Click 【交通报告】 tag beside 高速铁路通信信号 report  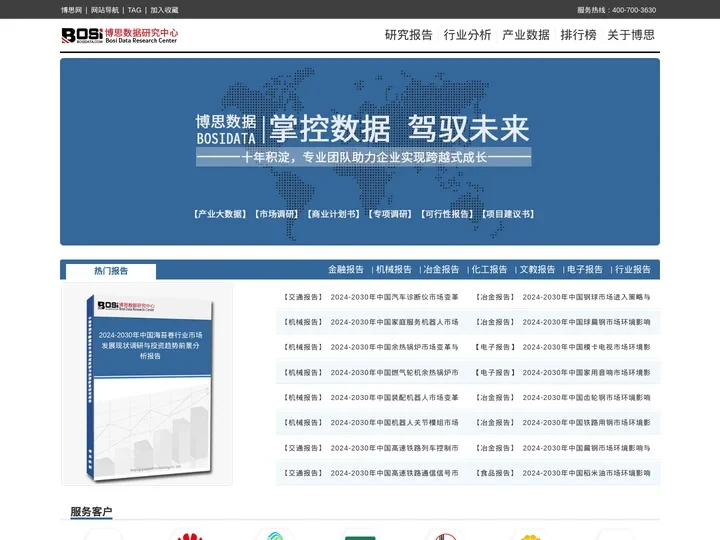coord(303,473)
